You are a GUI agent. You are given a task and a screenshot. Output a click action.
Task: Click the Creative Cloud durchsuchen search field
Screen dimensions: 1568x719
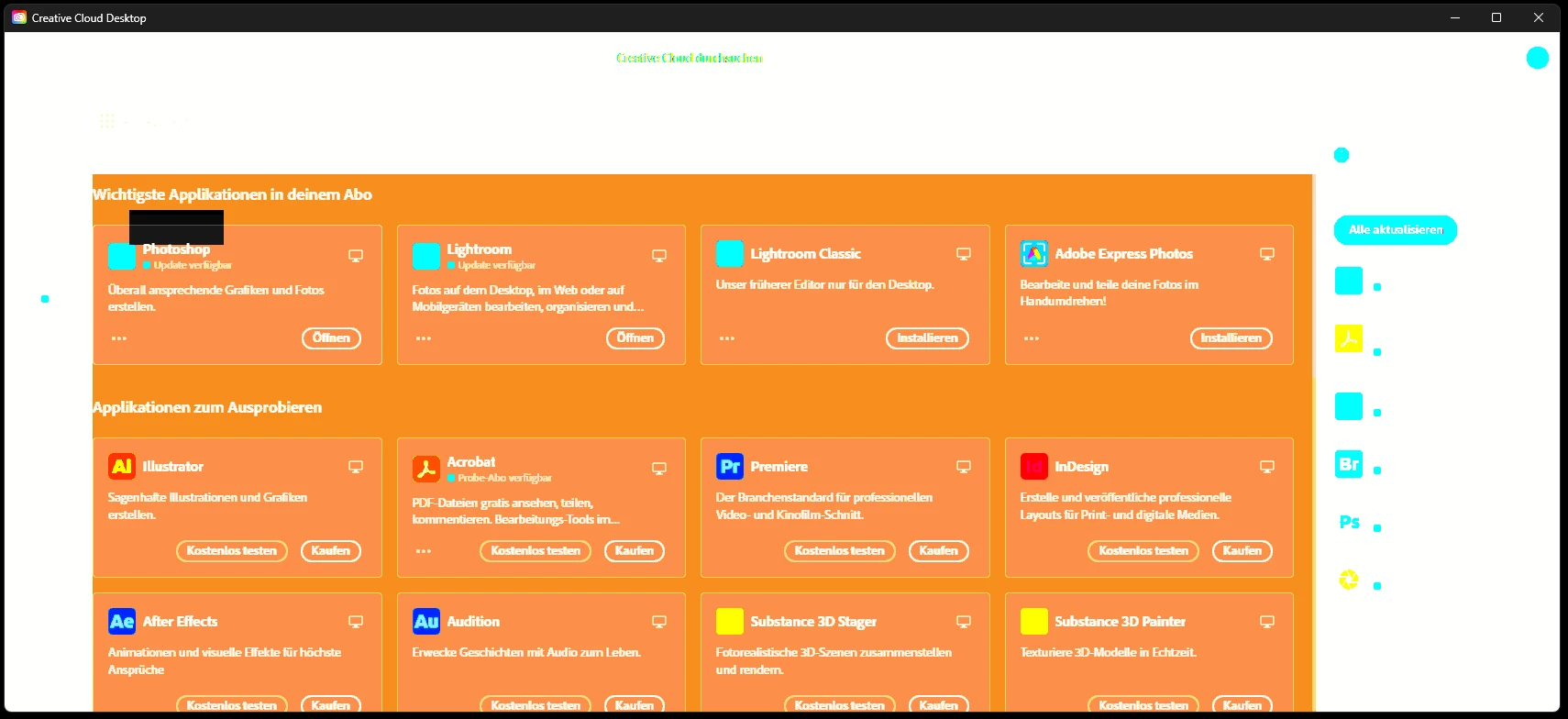pos(690,58)
